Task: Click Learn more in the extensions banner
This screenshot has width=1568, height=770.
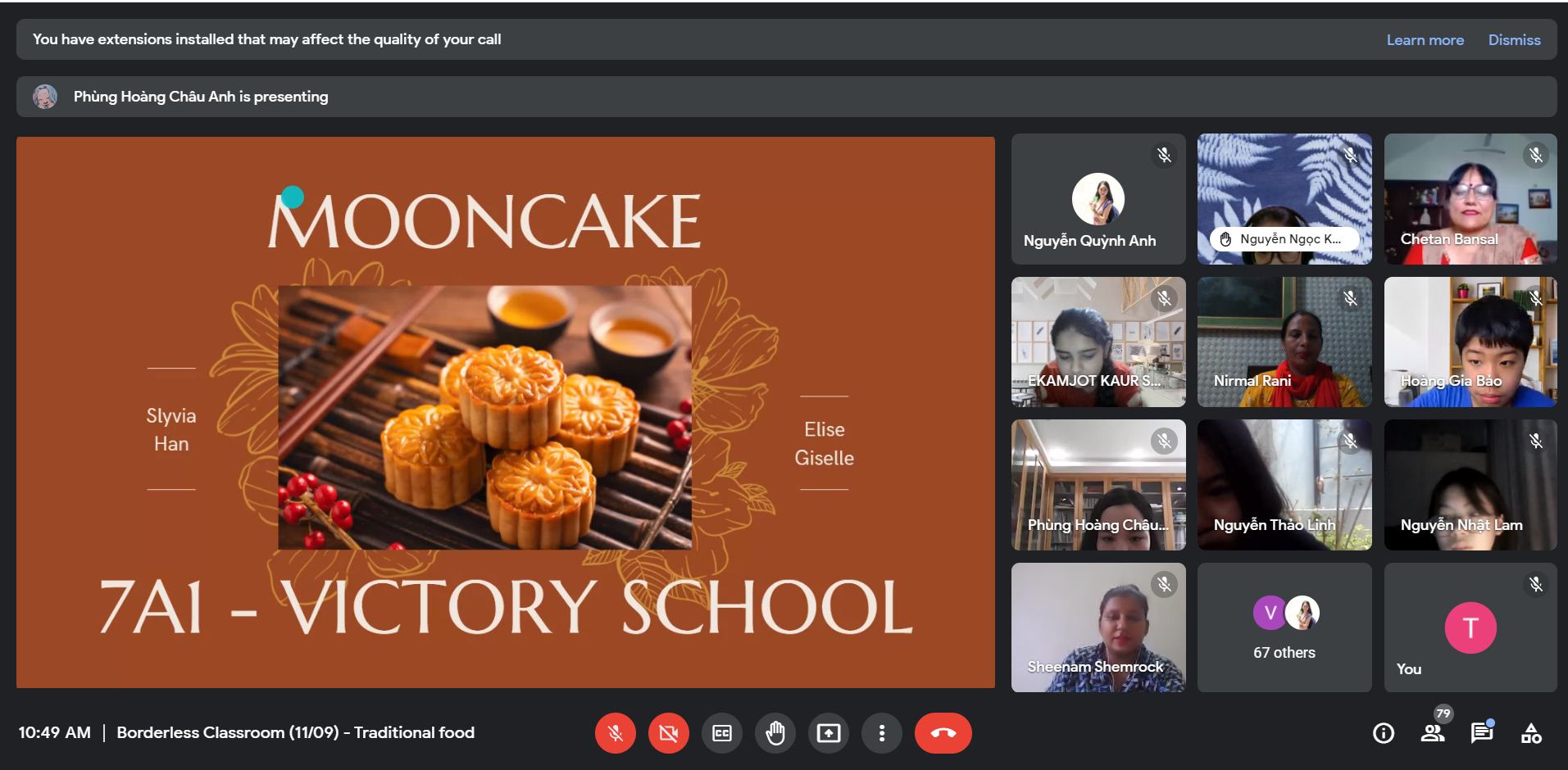Action: [x=1425, y=40]
